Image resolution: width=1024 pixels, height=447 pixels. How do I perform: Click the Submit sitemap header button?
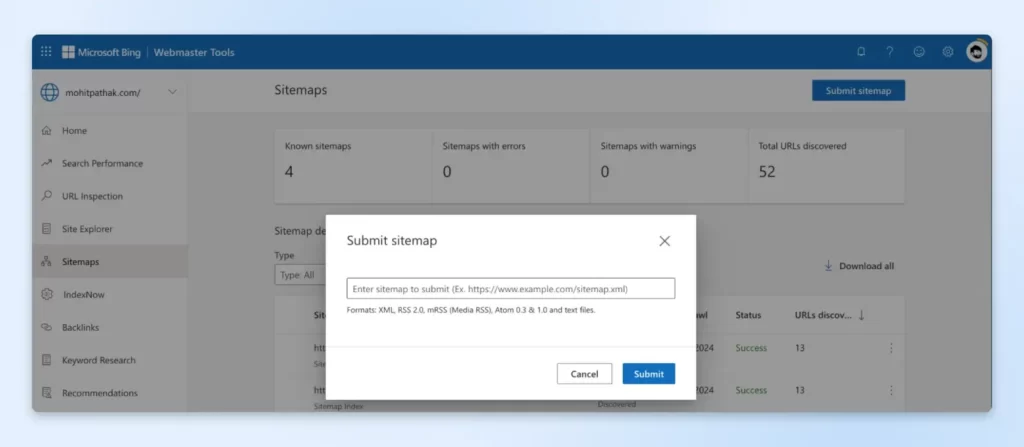coord(857,91)
